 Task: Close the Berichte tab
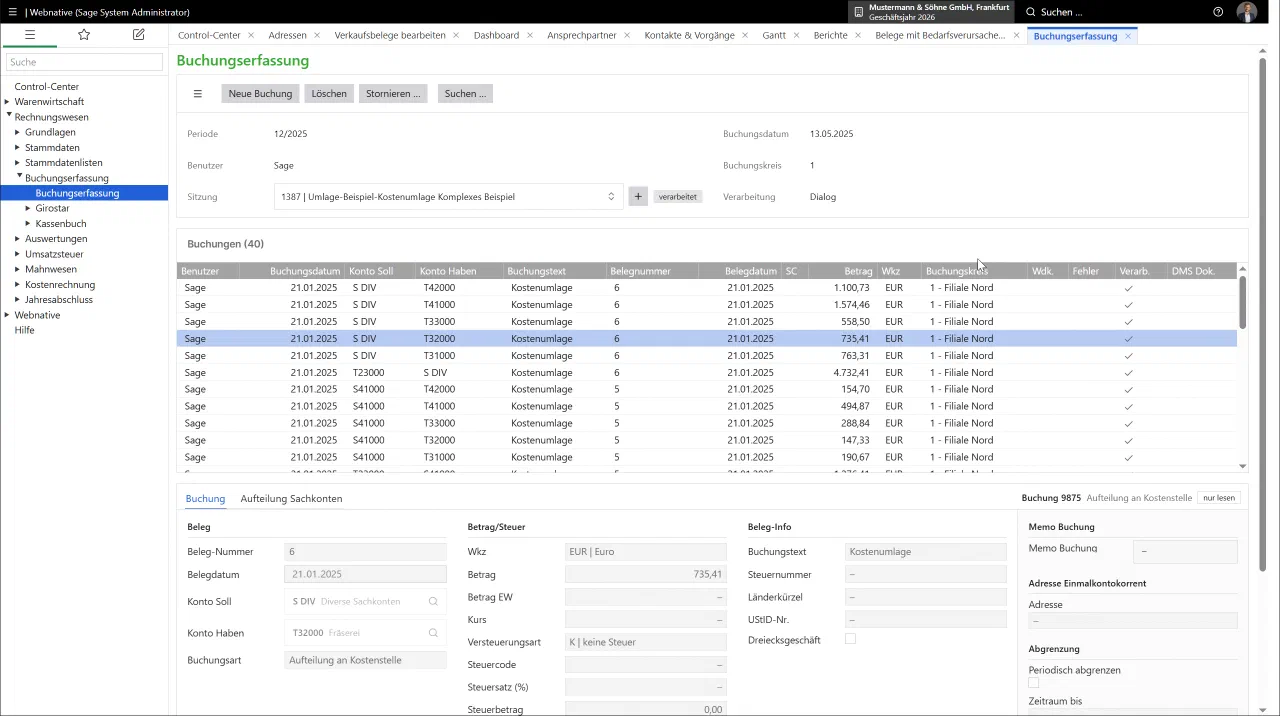[858, 35]
